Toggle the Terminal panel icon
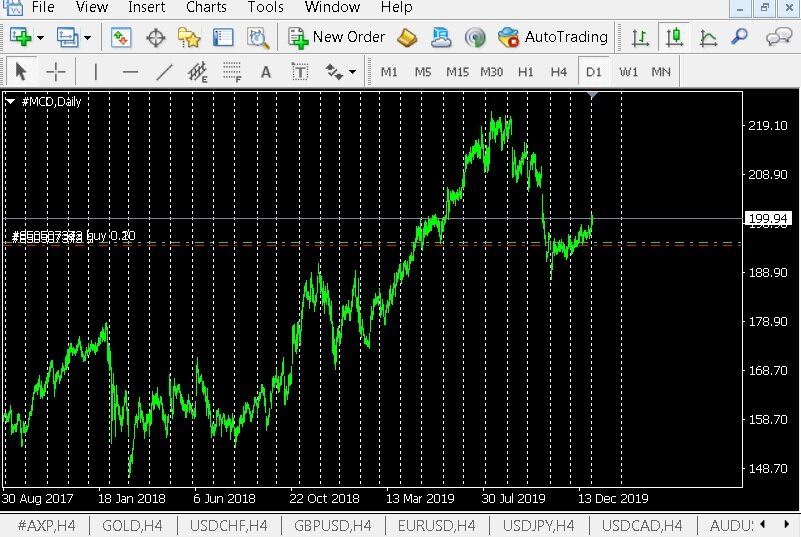801x537 pixels. coord(223,38)
